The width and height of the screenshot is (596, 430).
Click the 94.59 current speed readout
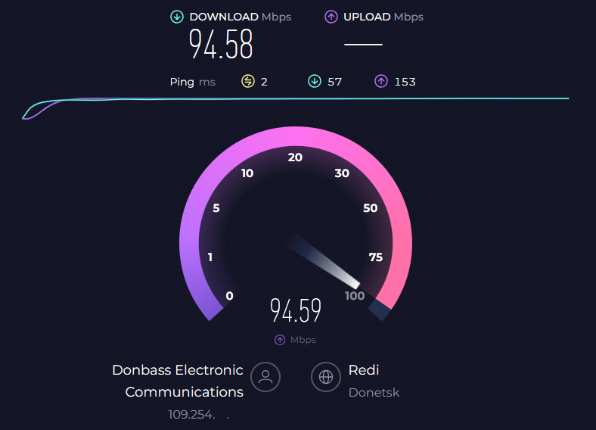click(296, 311)
